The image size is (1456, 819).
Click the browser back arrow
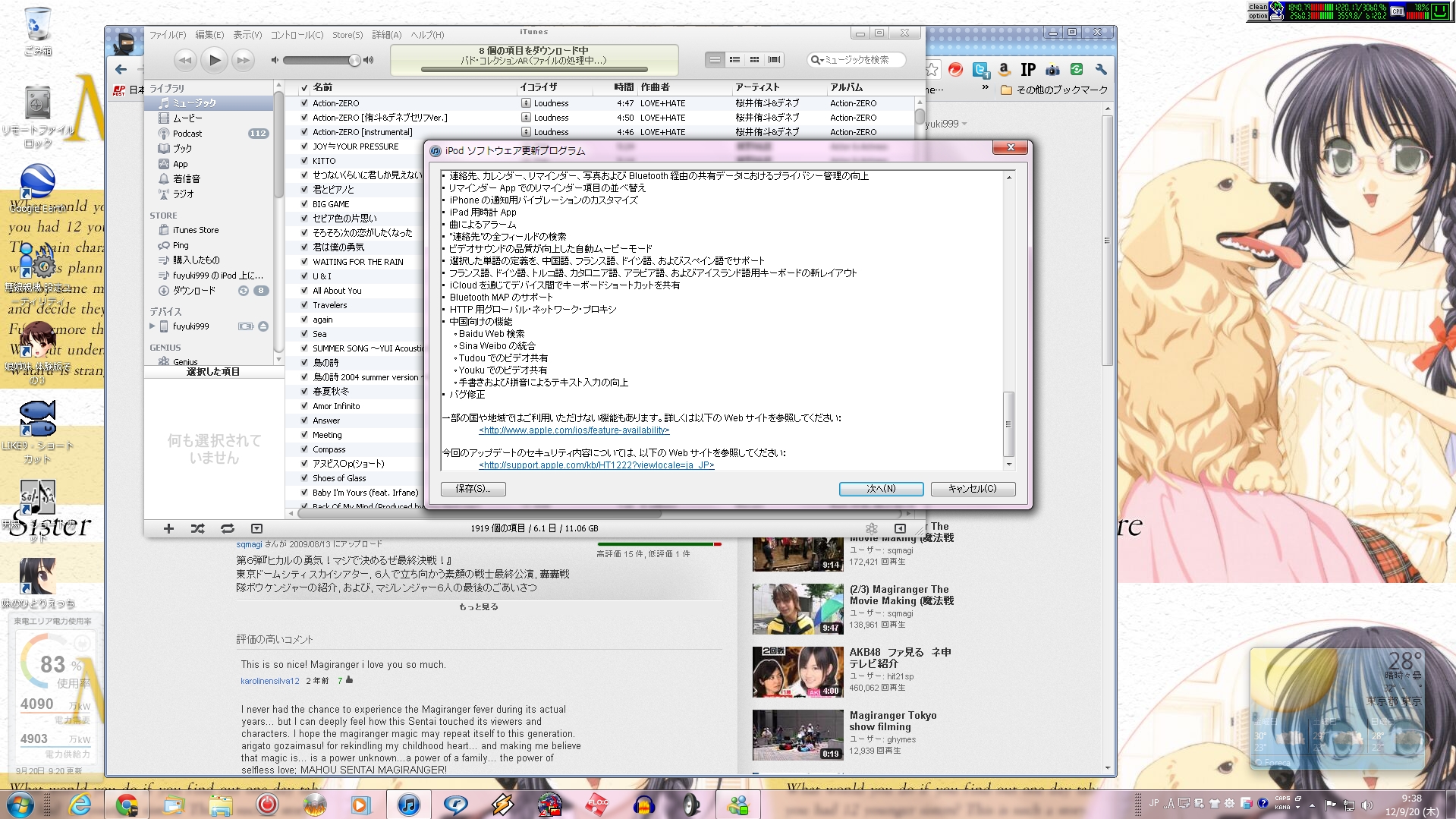pos(121,70)
